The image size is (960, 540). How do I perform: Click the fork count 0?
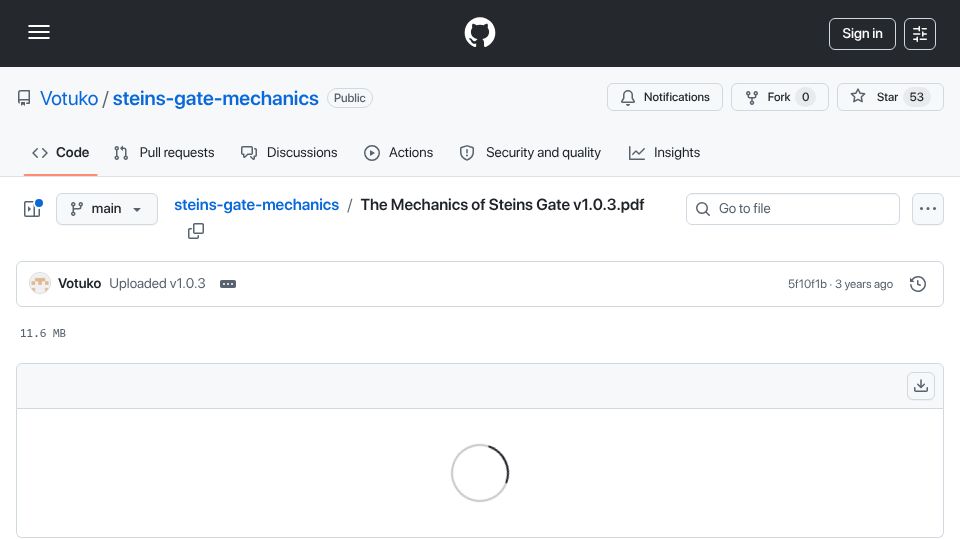[x=806, y=97]
